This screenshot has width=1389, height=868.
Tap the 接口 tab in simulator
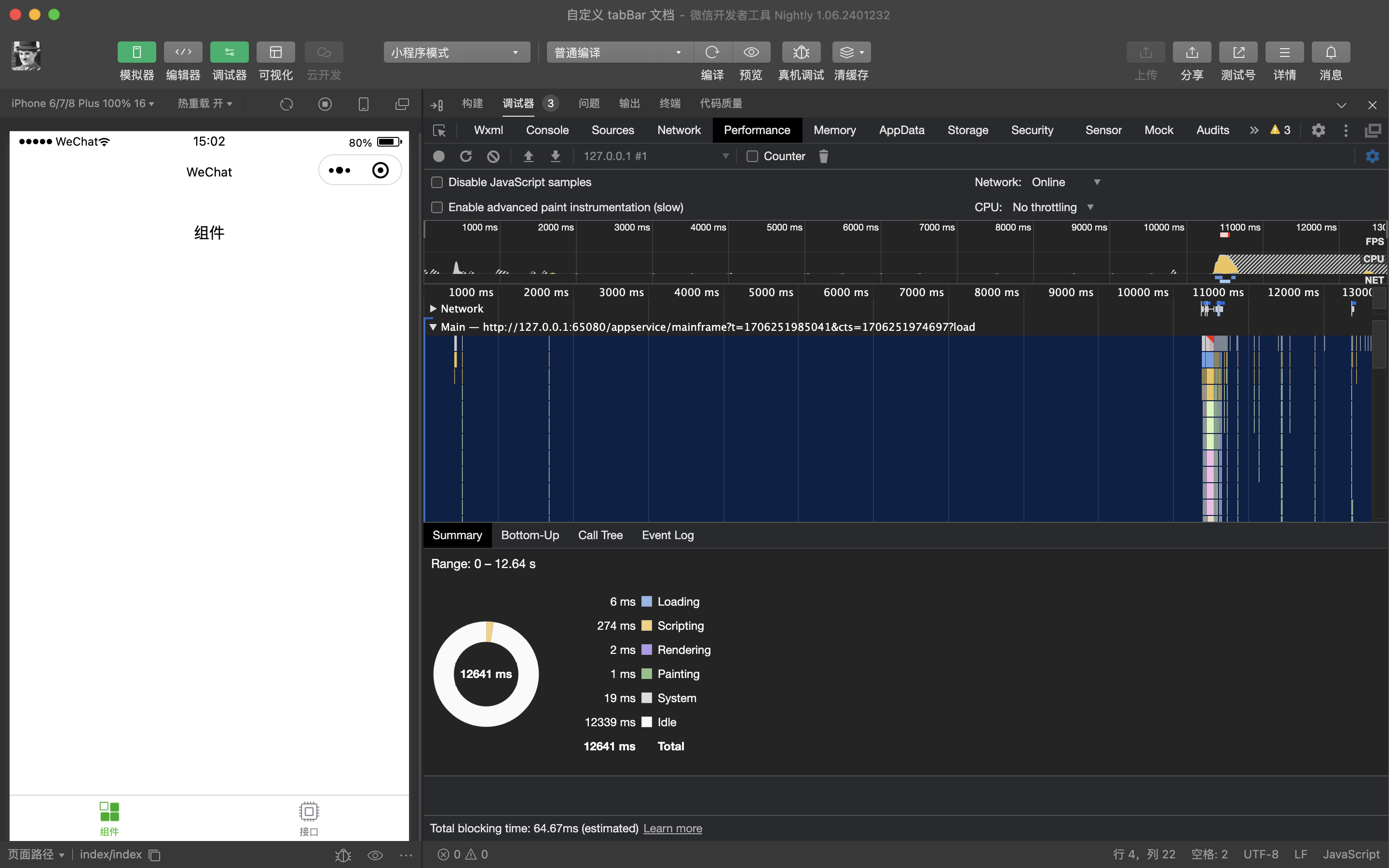(x=309, y=818)
